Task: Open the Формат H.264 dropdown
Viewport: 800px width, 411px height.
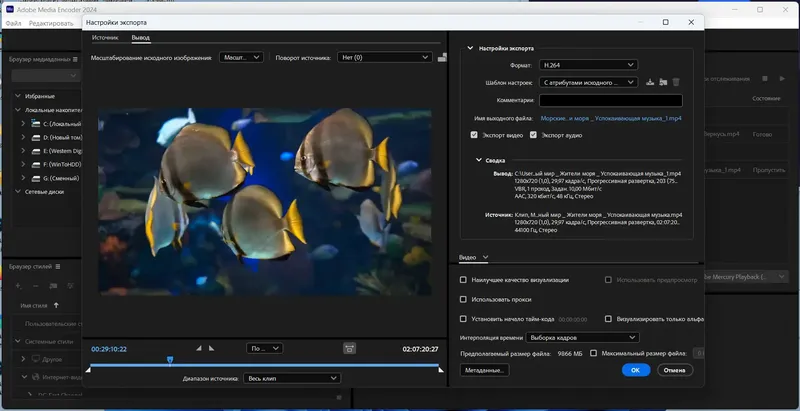Action: click(587, 65)
